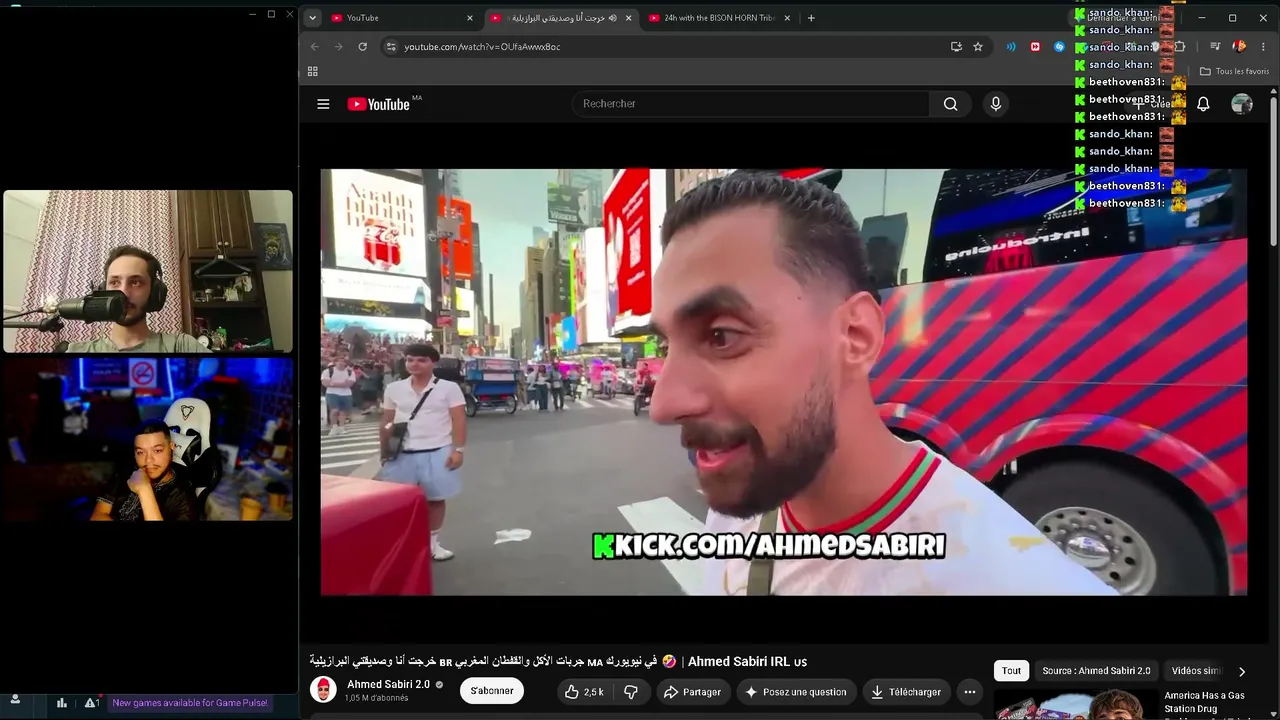This screenshot has width=1280, height=720.
Task: Select the Source : Ahmed Sabiri 2.0 chip
Action: pos(1096,671)
